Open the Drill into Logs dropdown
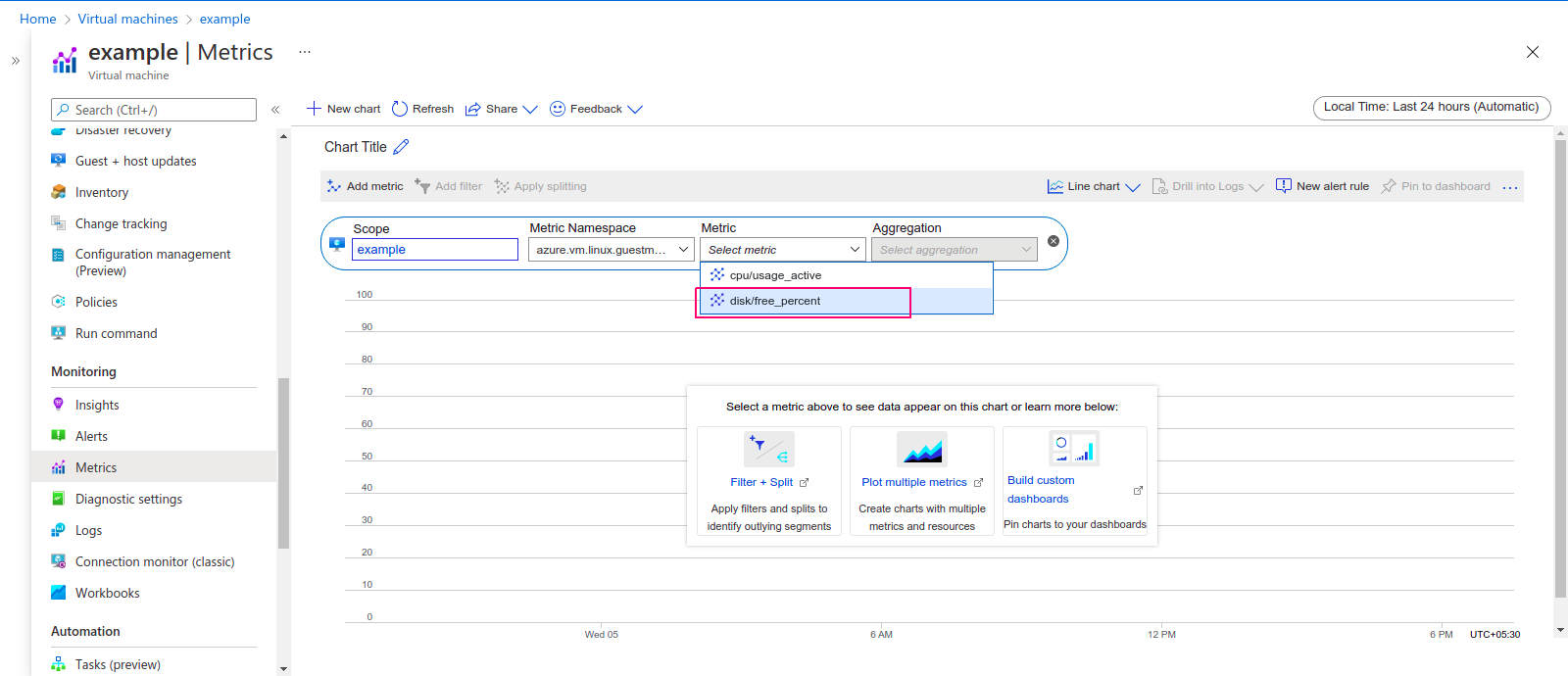 tap(1207, 186)
